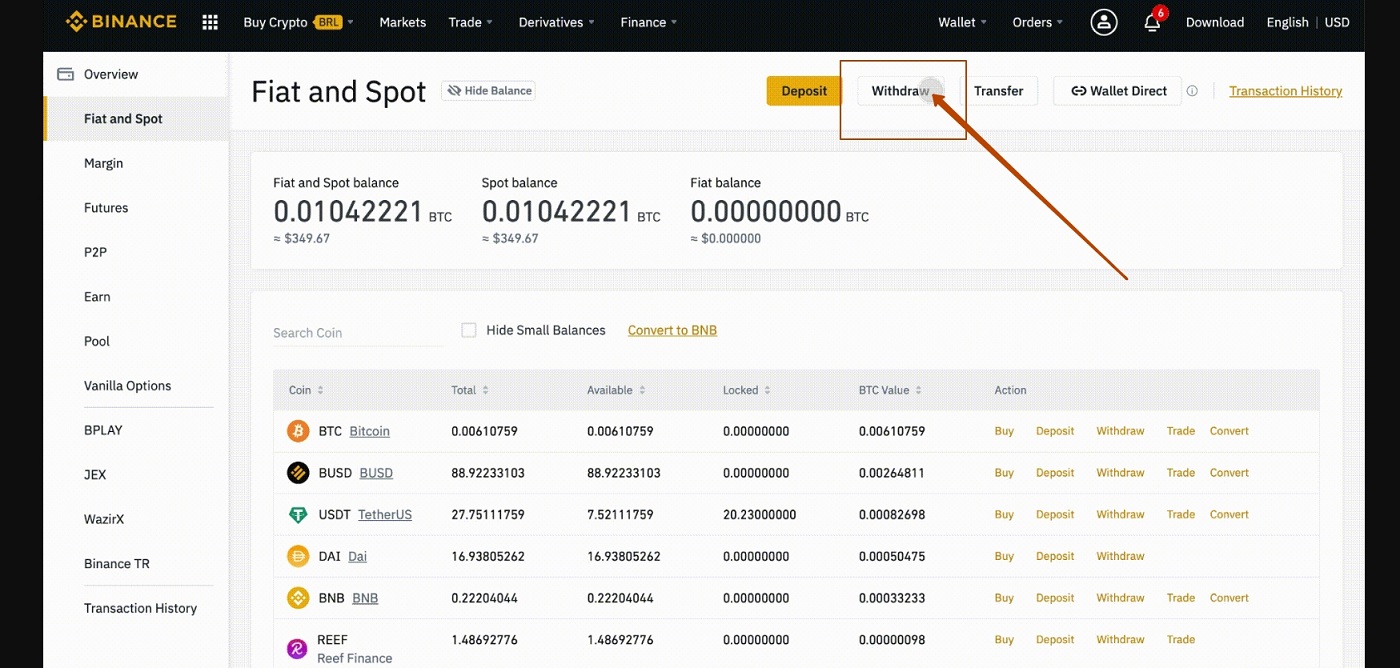Click Buy in the BUSD row
1400x668 pixels.
pyautogui.click(x=1004, y=473)
